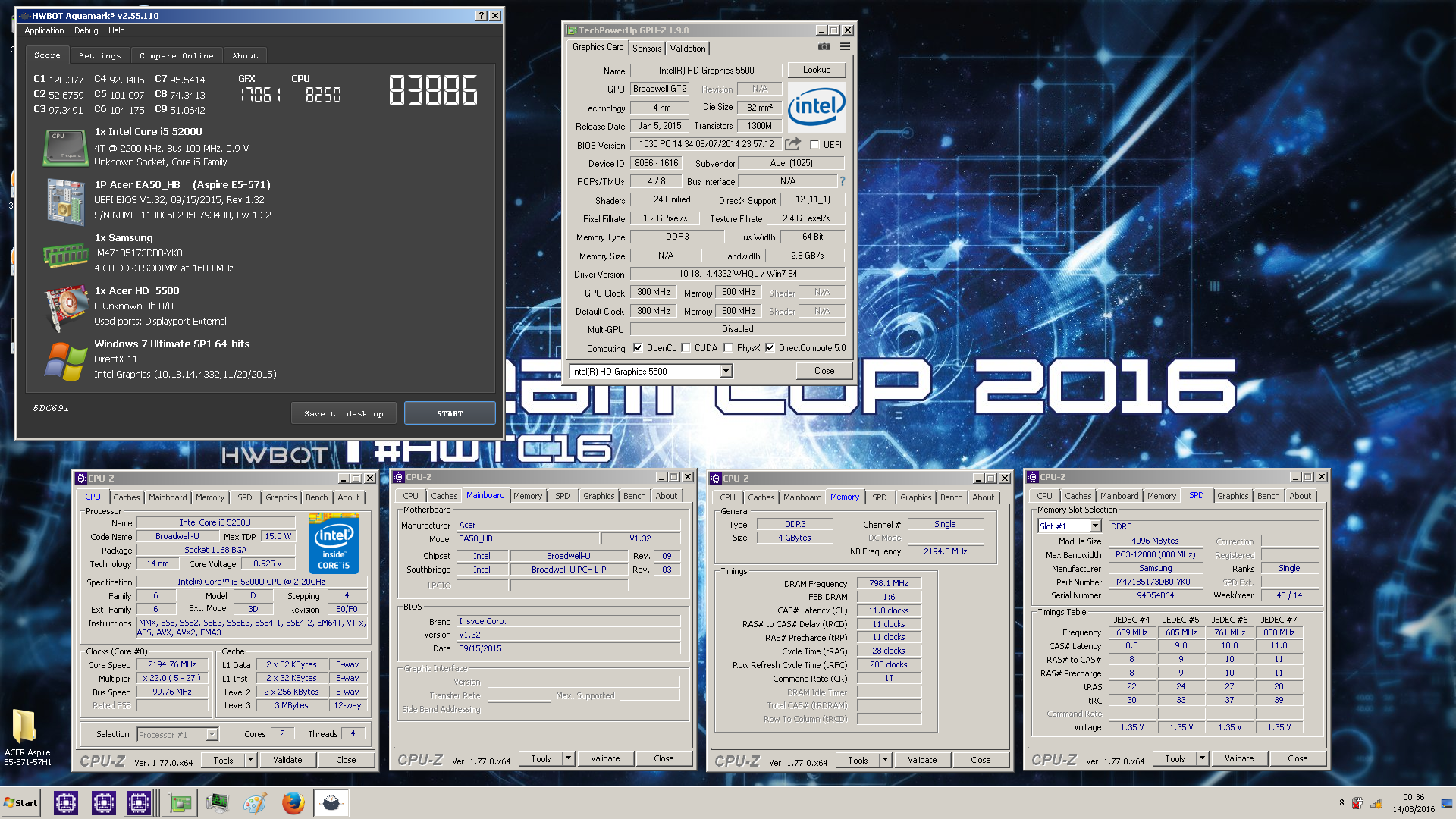Switch to Compare Online tab in Aquamark

pyautogui.click(x=176, y=56)
